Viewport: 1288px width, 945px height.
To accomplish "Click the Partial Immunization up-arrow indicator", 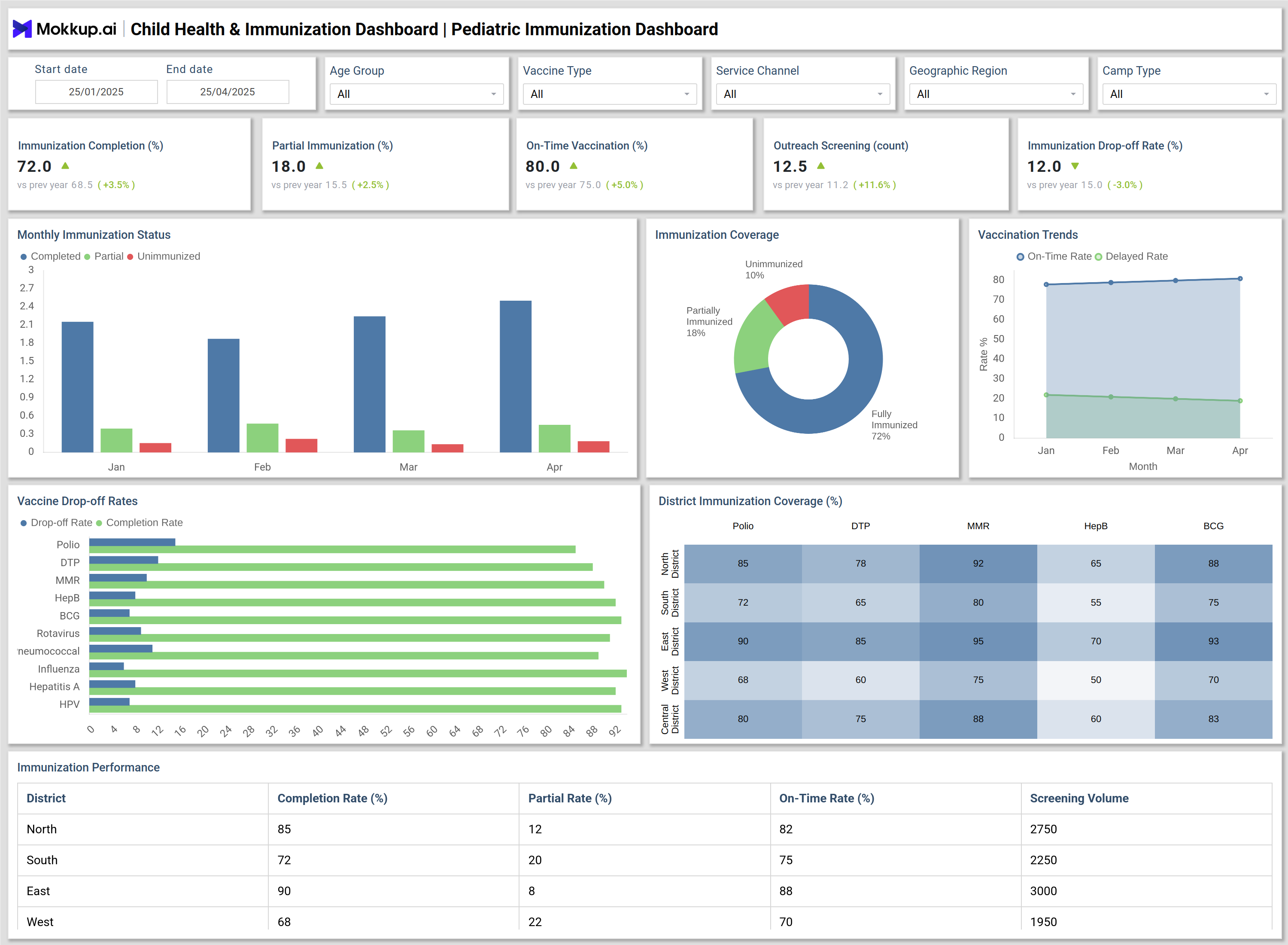I will click(x=319, y=166).
